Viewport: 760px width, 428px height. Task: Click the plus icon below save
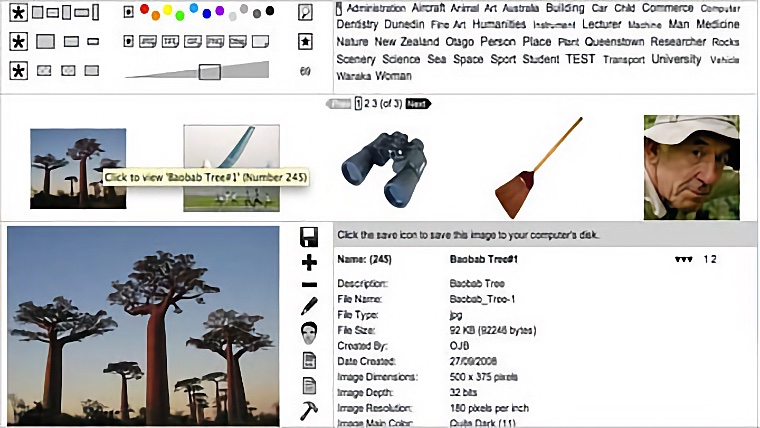tap(309, 262)
